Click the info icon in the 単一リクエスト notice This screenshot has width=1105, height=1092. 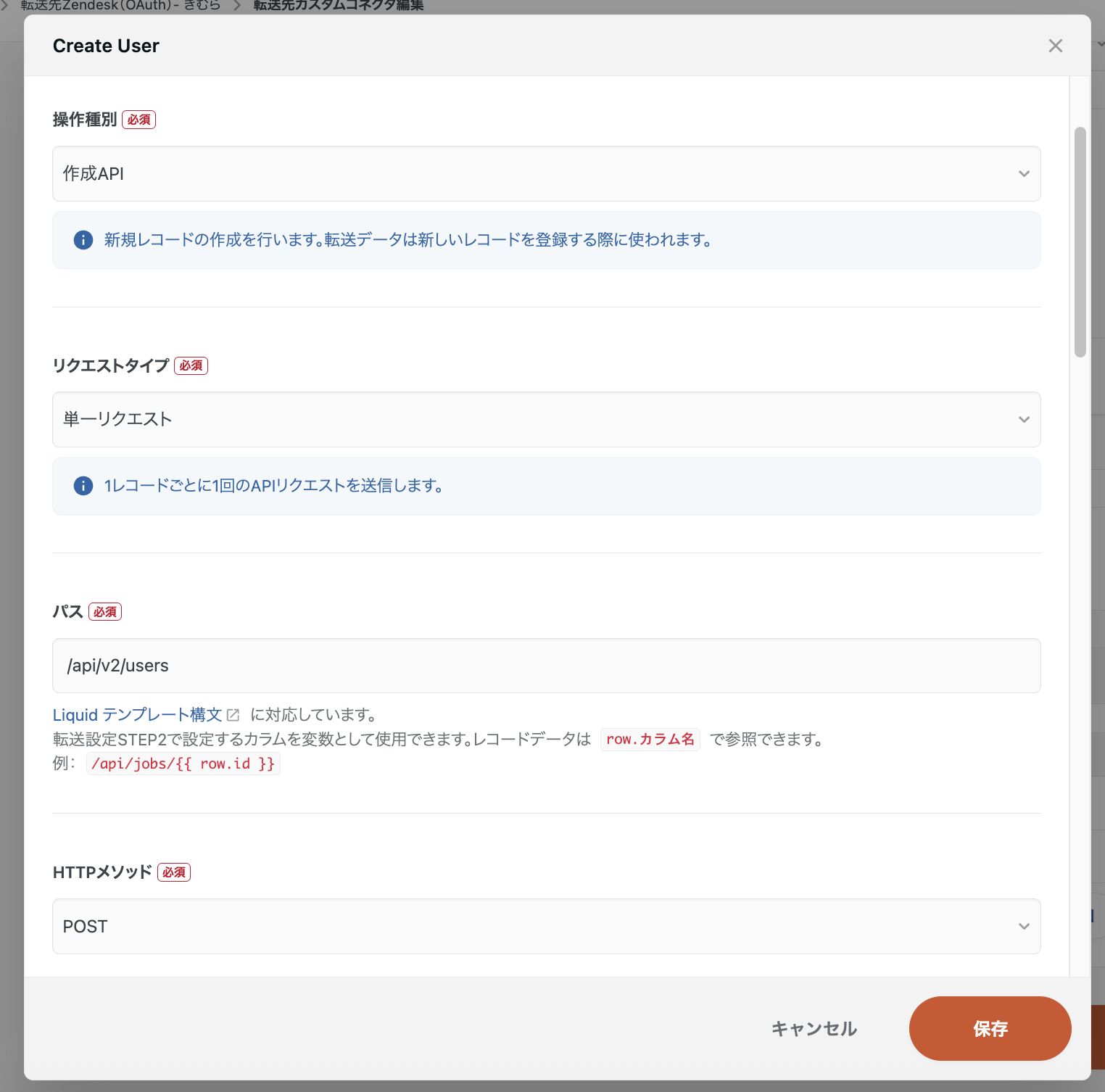click(x=83, y=486)
